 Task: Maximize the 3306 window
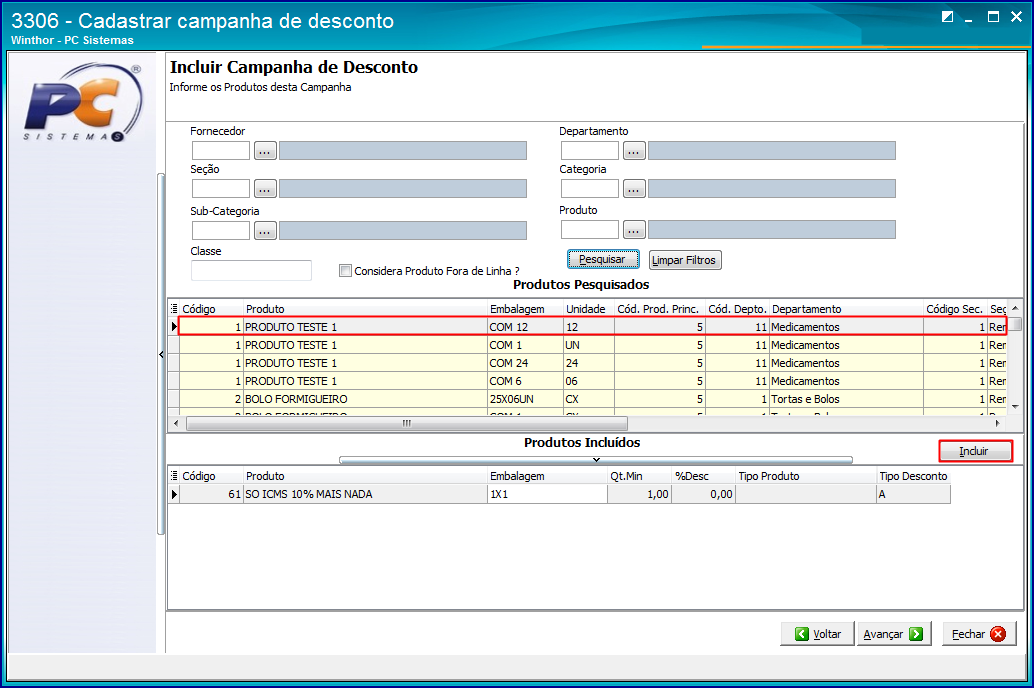coord(993,17)
